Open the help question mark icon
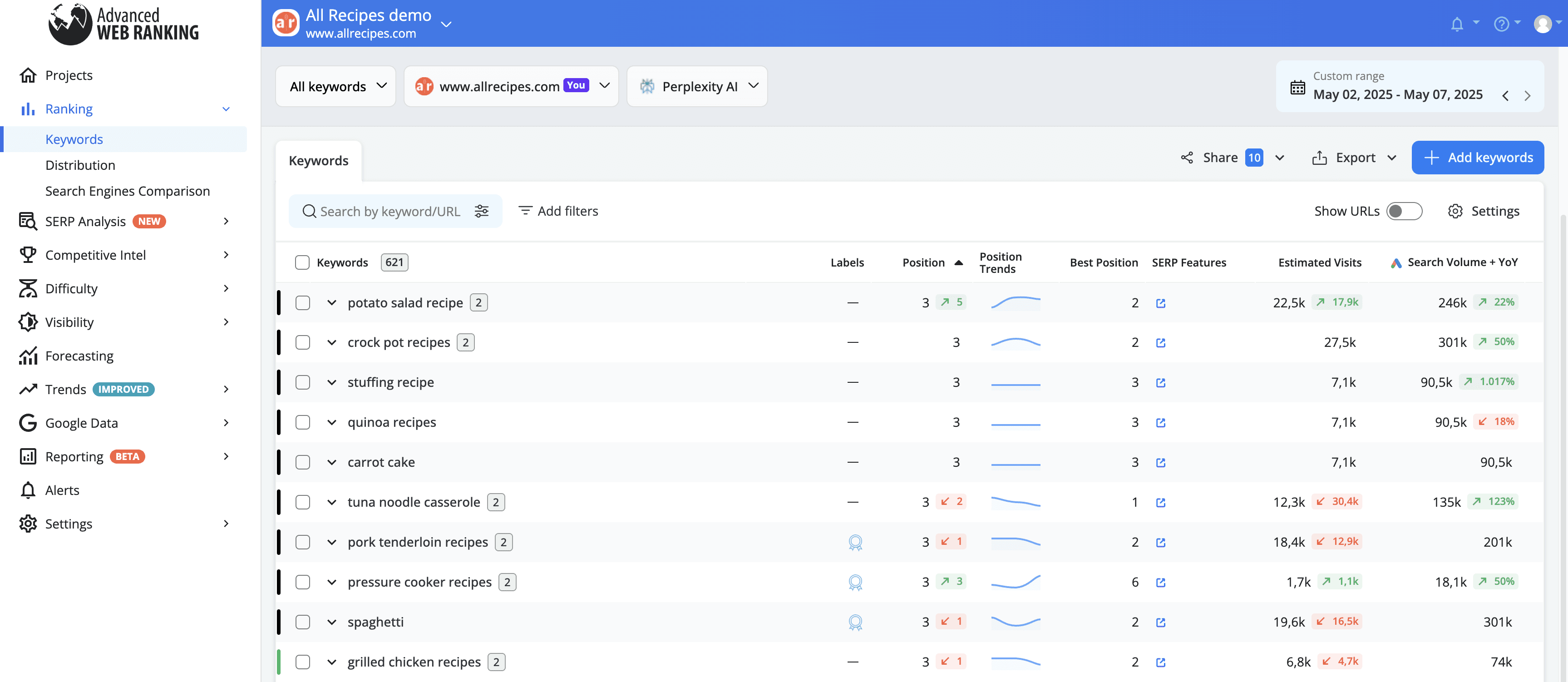Viewport: 1568px width, 682px height. 1502,24
